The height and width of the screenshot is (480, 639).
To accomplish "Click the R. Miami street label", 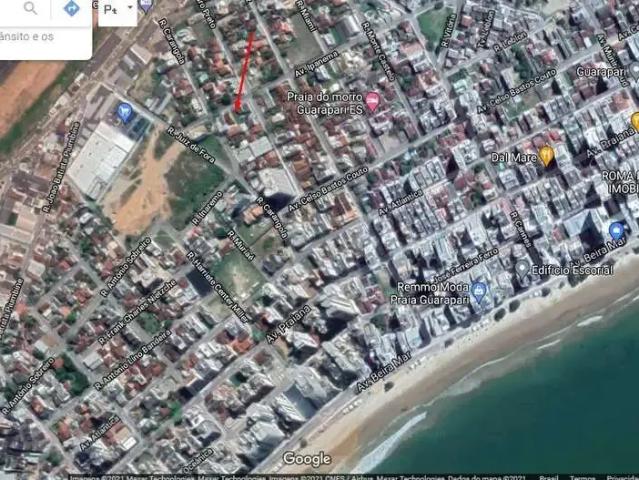I will point(306,15).
